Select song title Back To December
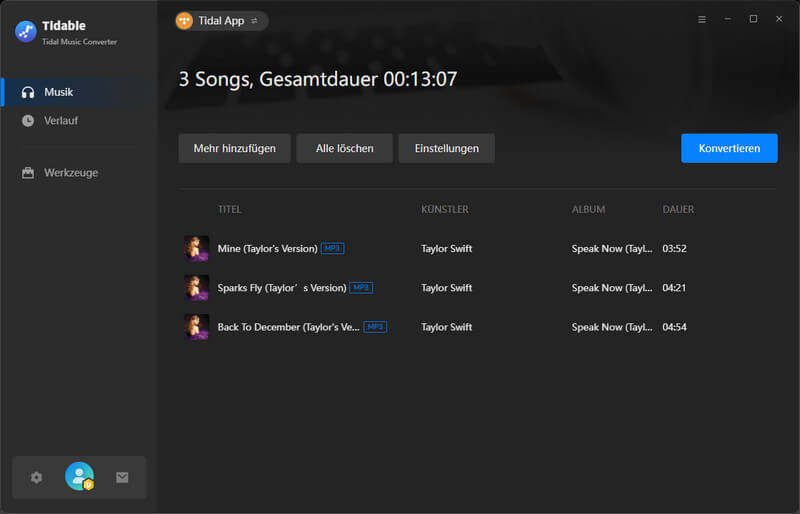Screen dimensions: 800x514 tap(289, 327)
